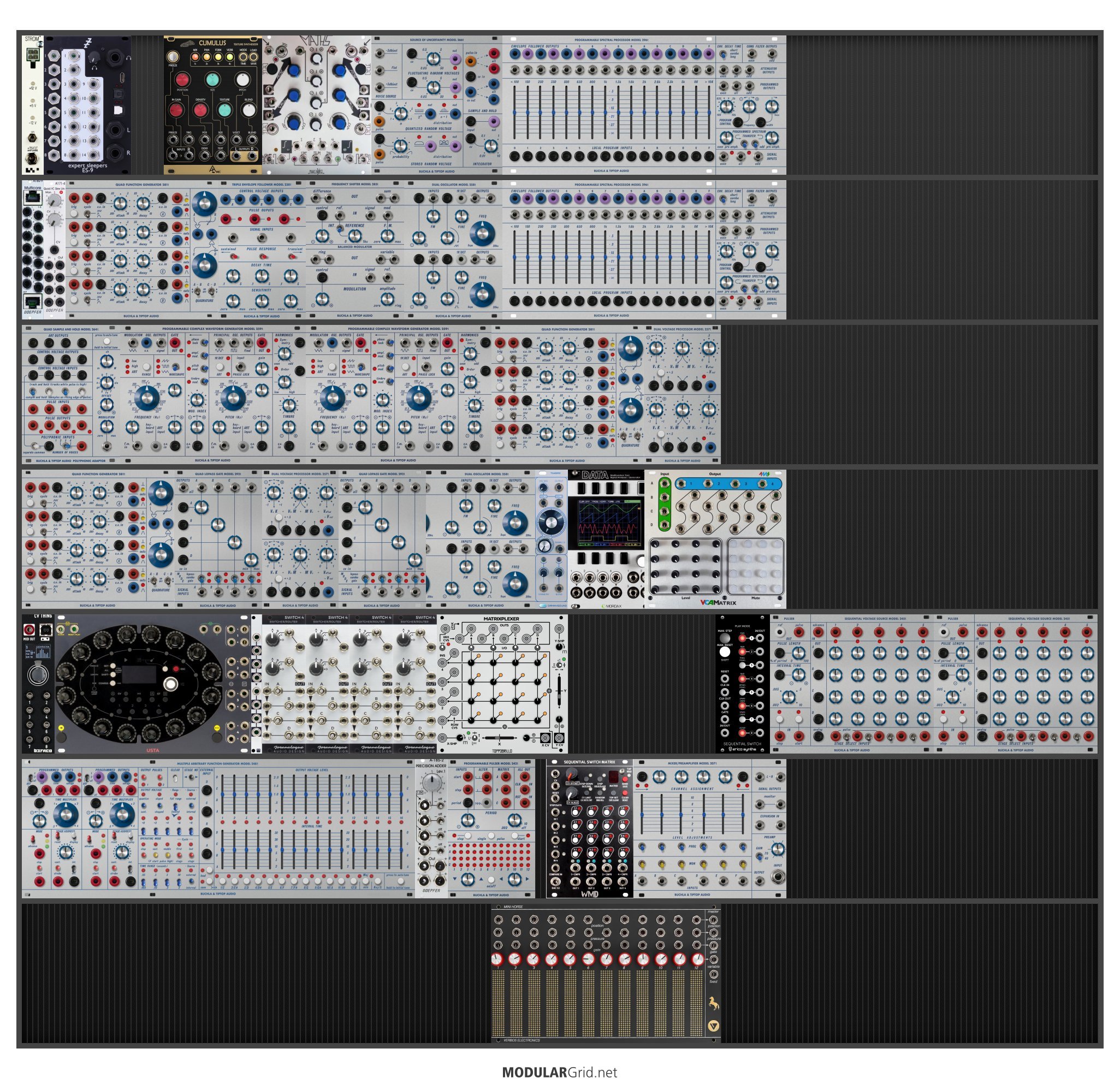
Task: Click the Maths channel 1 Rise knob
Action: click(x=294, y=71)
